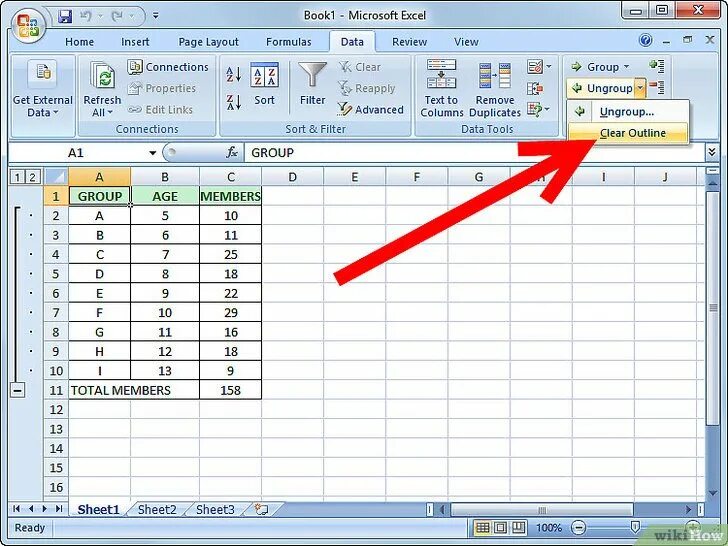Expand the formula bar chevron

[x=712, y=152]
